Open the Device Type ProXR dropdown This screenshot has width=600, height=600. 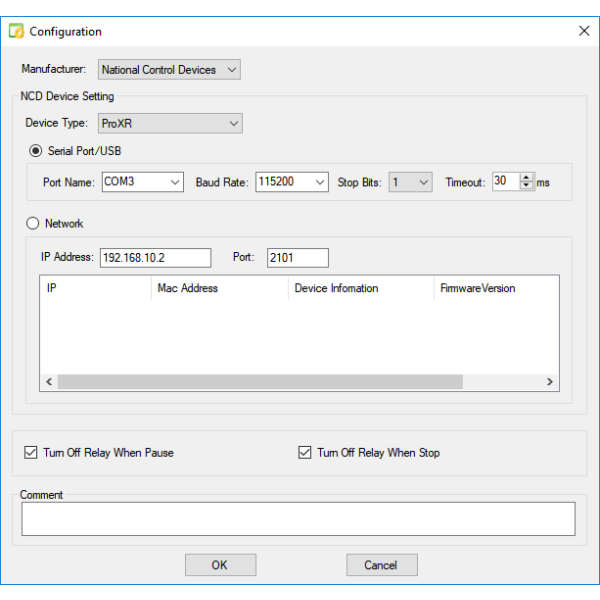[x=170, y=124]
